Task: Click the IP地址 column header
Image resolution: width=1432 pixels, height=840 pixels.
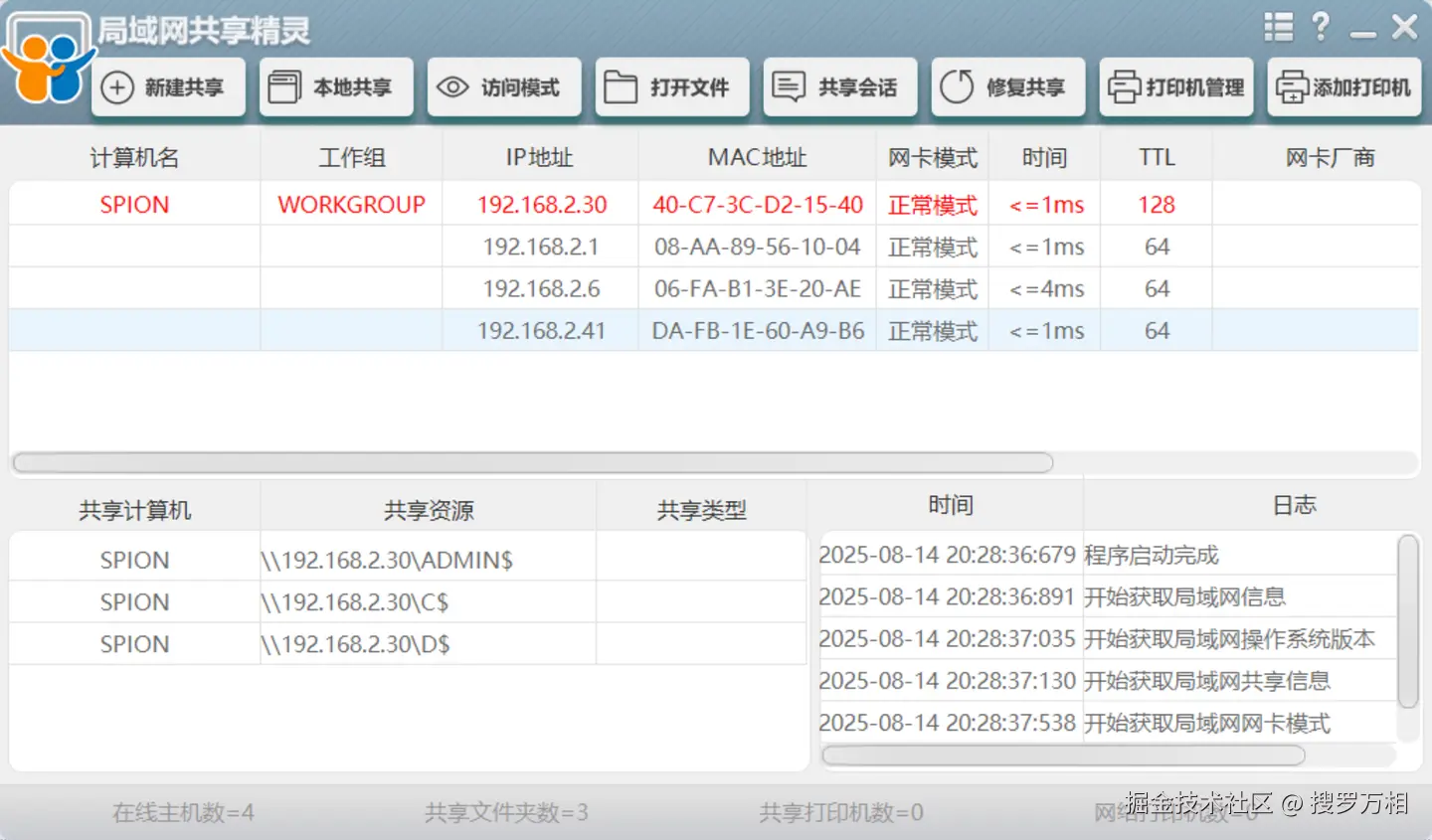Action: tap(540, 157)
